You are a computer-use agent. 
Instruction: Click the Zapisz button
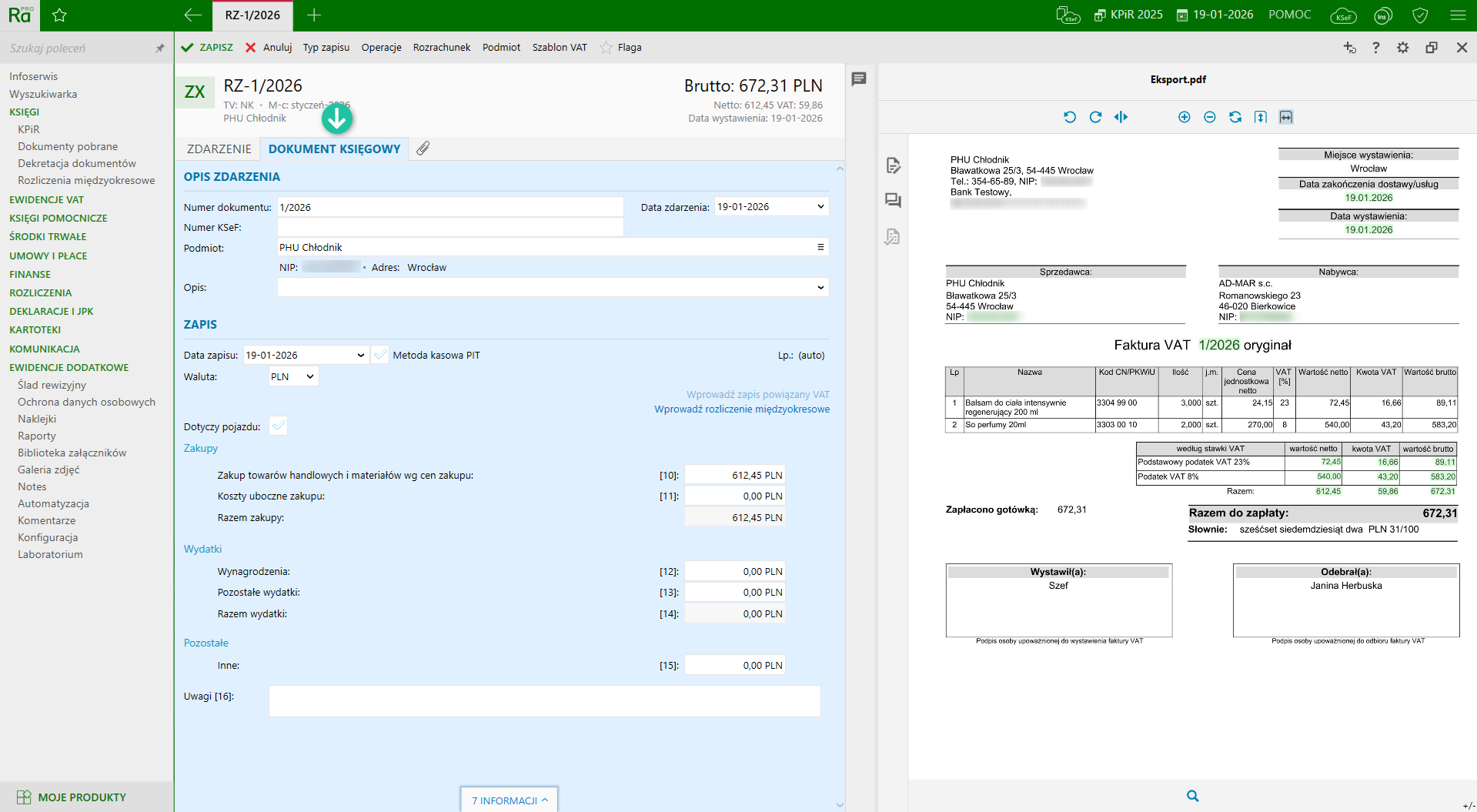[208, 48]
